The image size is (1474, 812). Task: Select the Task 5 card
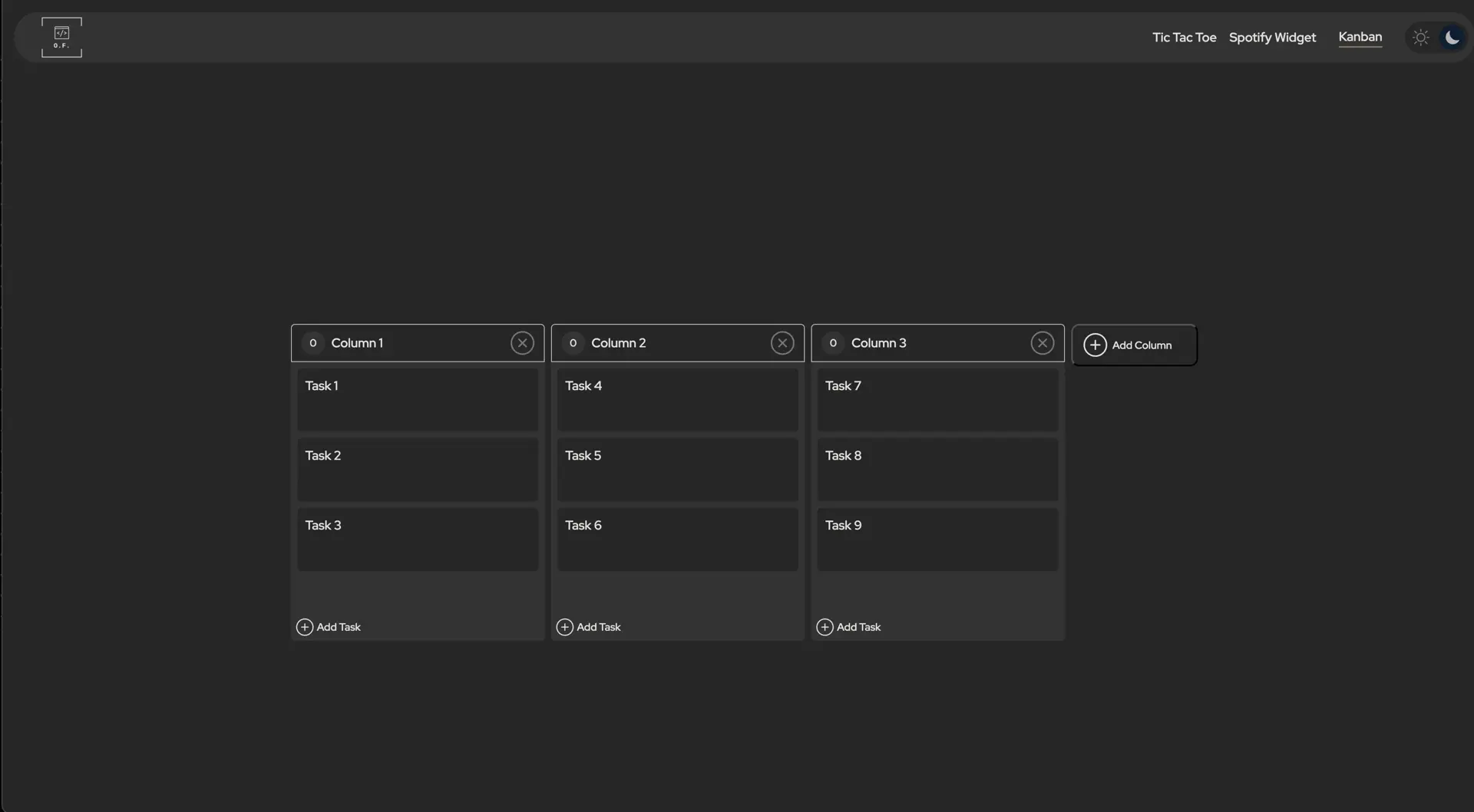point(678,470)
